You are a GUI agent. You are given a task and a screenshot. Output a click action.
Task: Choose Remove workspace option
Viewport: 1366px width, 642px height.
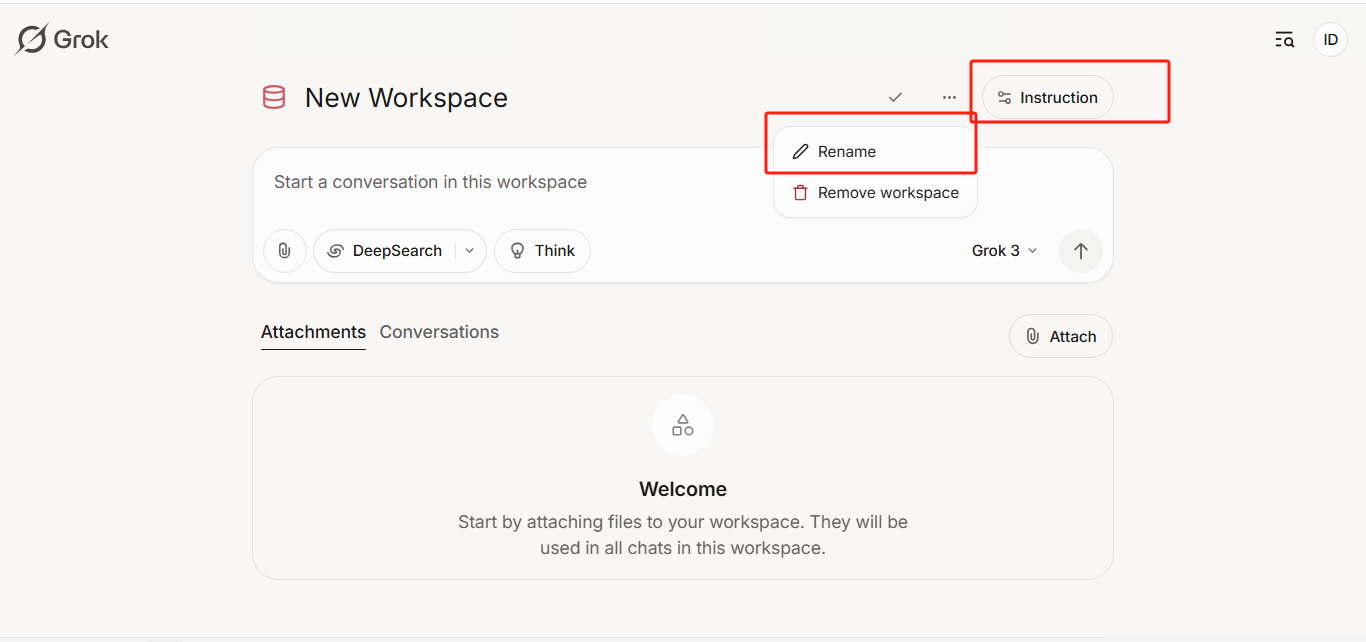pyautogui.click(x=874, y=193)
